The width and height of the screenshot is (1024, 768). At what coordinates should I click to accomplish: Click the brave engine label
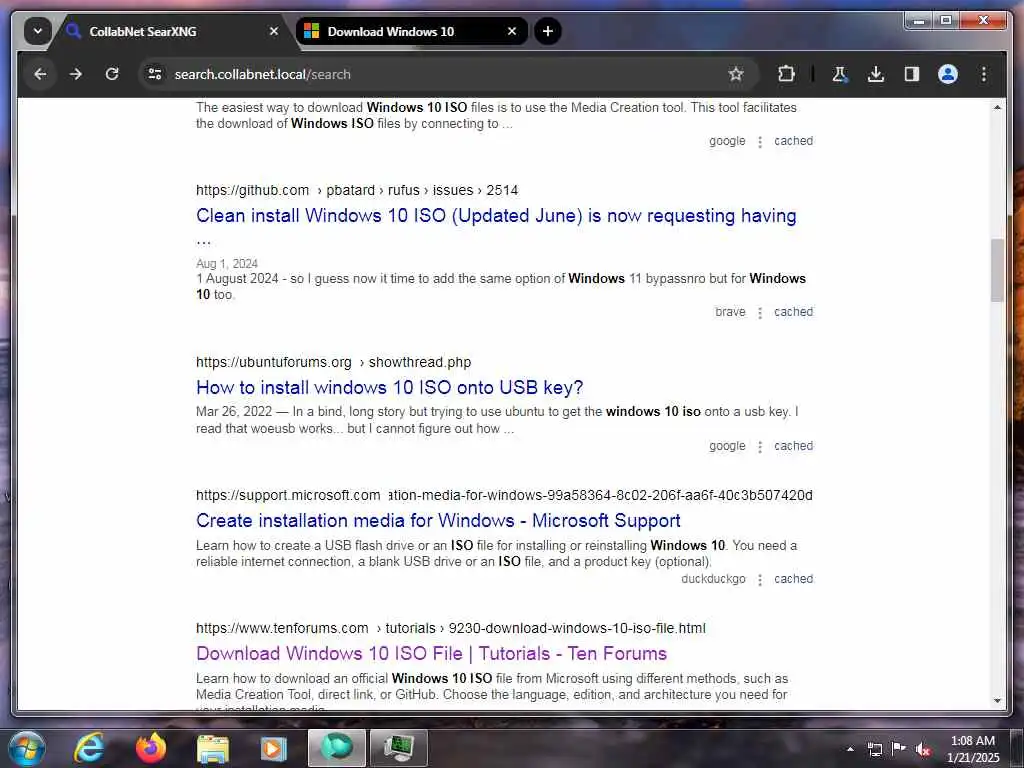730,312
